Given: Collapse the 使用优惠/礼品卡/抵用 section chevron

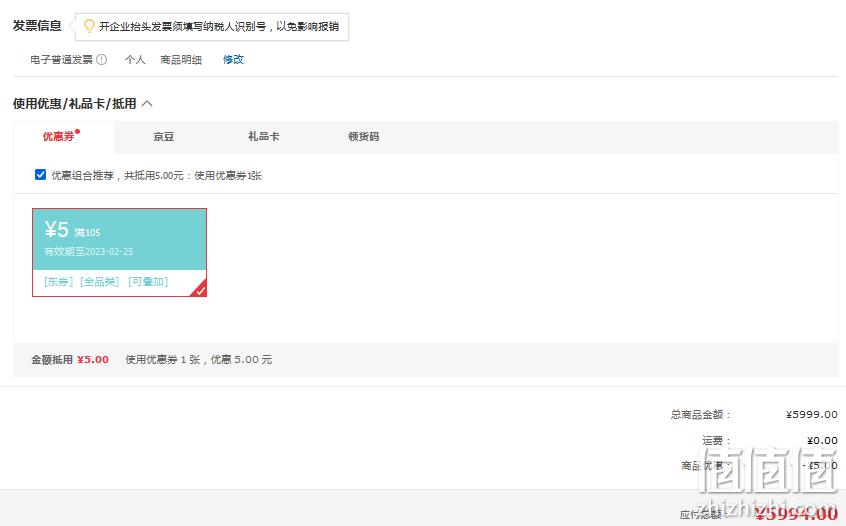Looking at the screenshot, I should [147, 104].
